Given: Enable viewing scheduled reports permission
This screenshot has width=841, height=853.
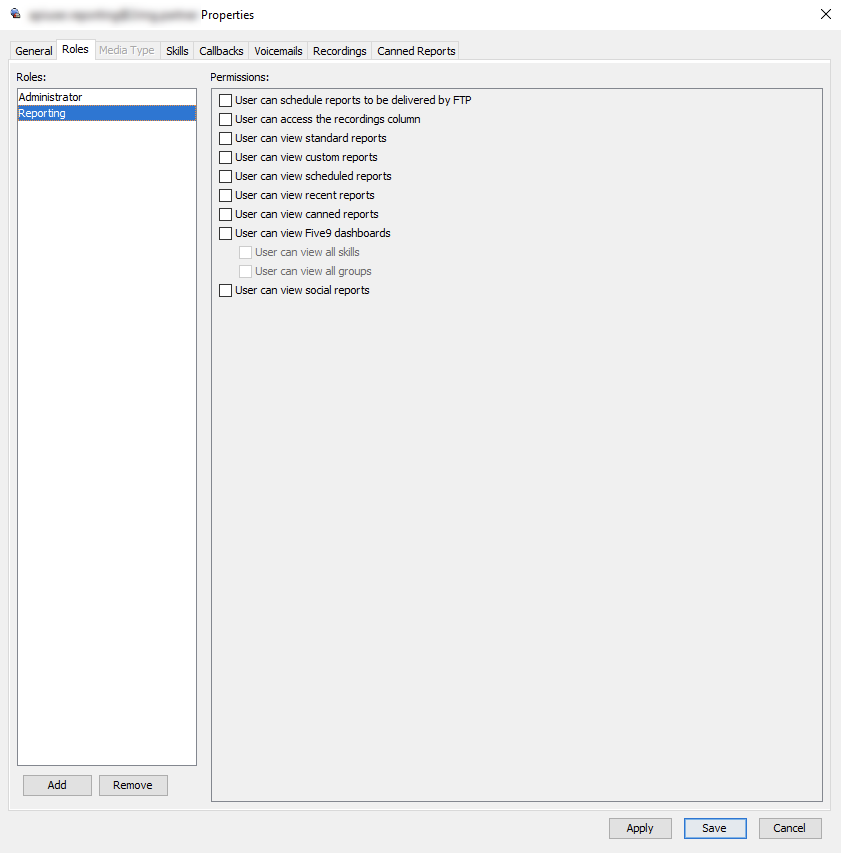Looking at the screenshot, I should tap(225, 176).
